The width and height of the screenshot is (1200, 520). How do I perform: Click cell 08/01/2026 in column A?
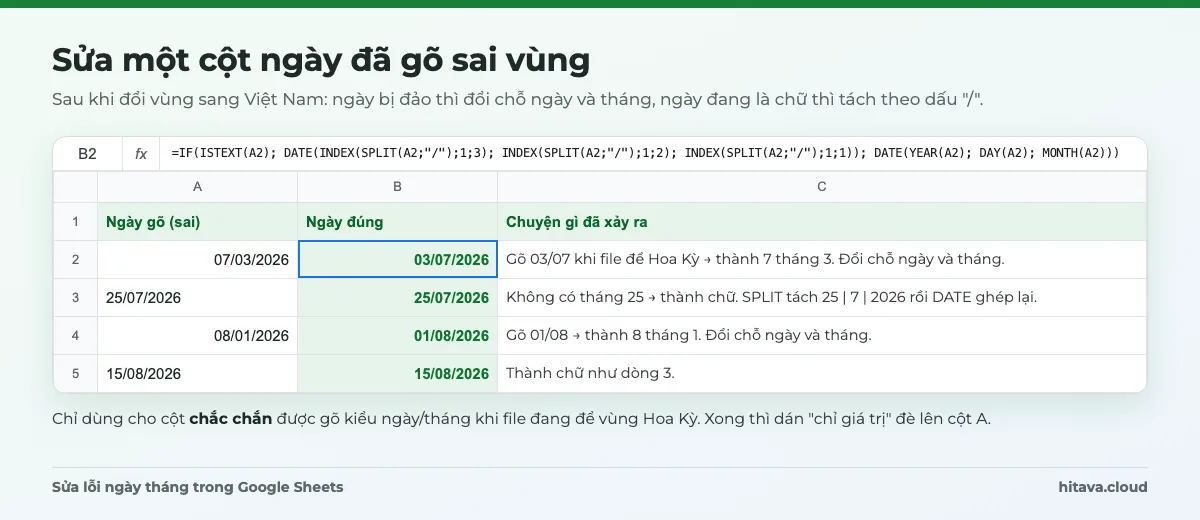tap(197, 336)
